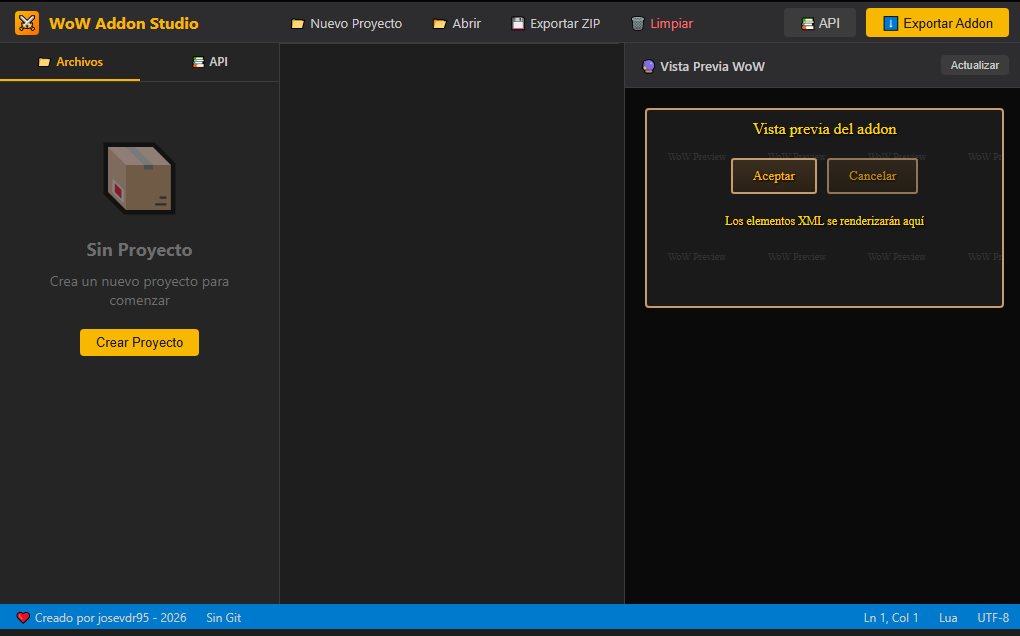Select the Lua language indicator in status bar
The height and width of the screenshot is (636, 1020).
948,618
